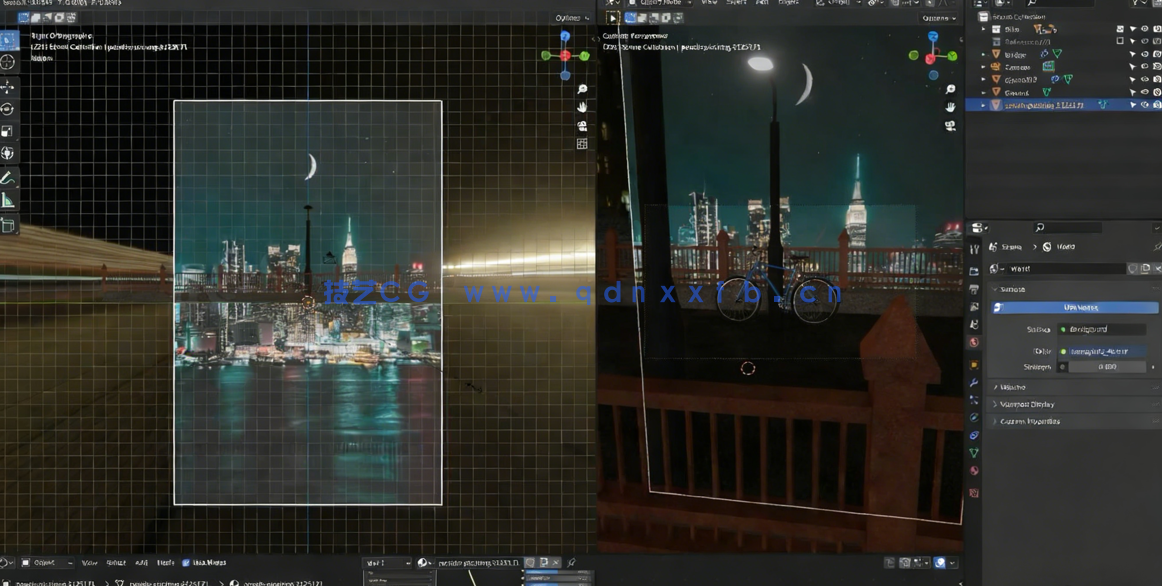Viewport: 1162px width, 586px height.
Task: Expand the Custom Properties panel
Action: (x=1030, y=421)
